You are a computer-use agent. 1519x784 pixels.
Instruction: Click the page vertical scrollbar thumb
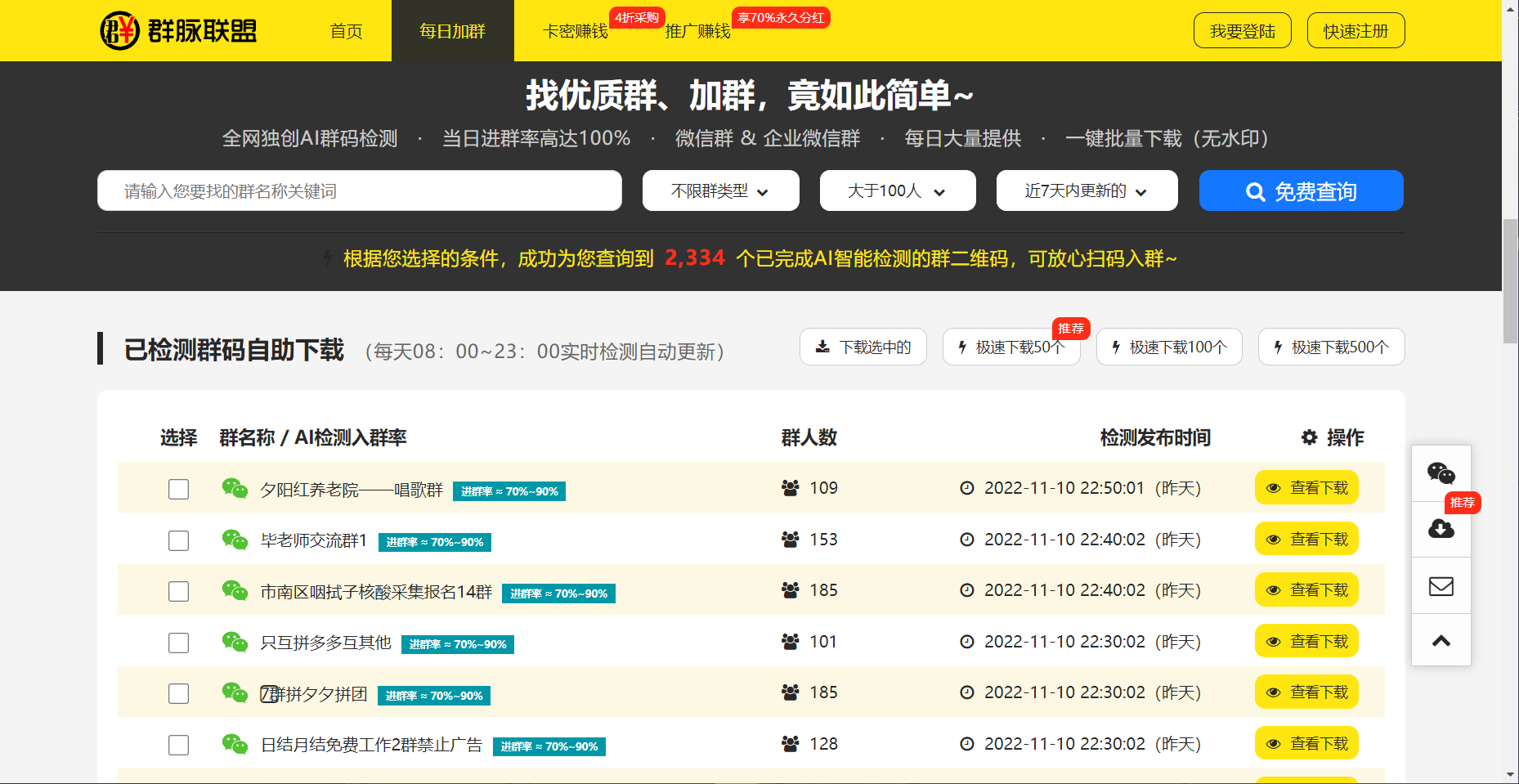(1511, 282)
